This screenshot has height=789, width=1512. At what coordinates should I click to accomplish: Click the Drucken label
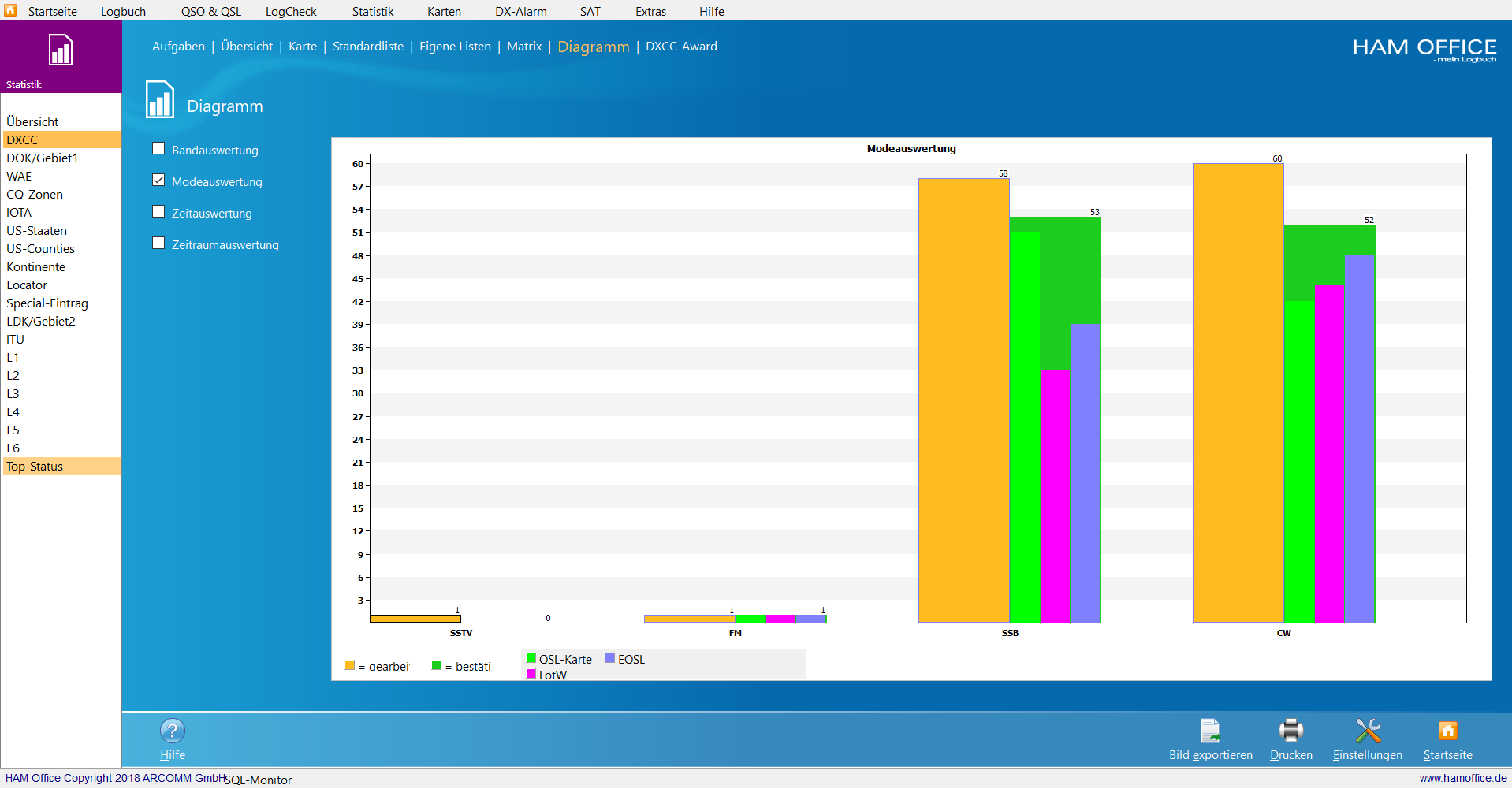click(x=1290, y=755)
